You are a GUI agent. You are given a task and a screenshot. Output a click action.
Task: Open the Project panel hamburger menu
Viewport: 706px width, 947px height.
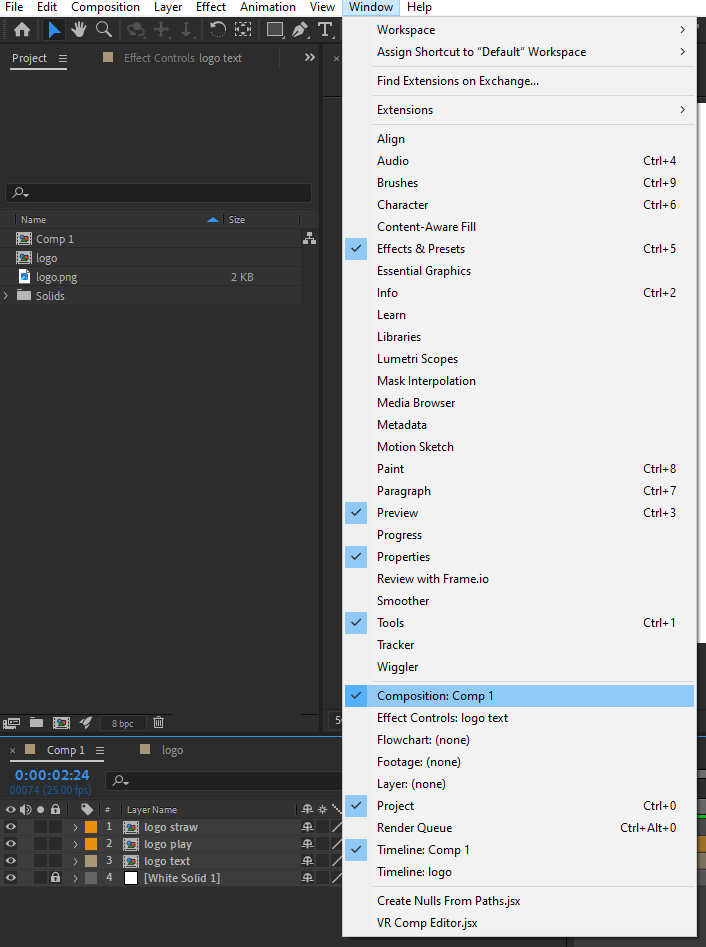click(x=63, y=59)
